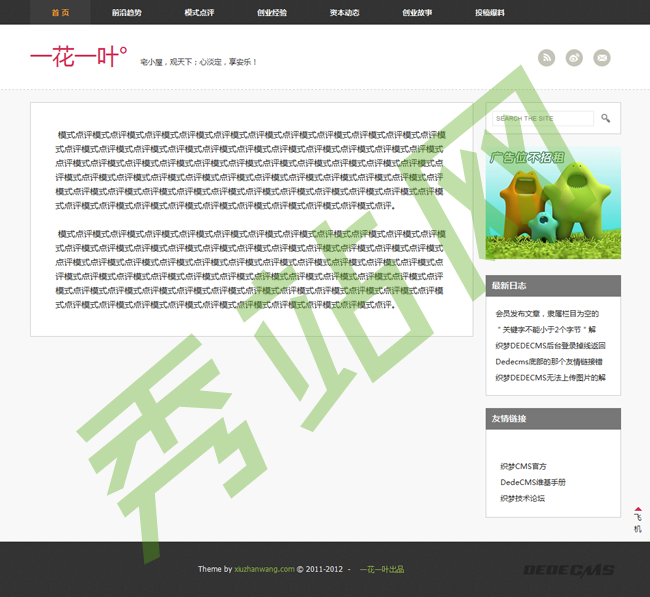This screenshot has height=597, width=650.
Task: Select the 投稿爆料 navigation item
Action: 490,13
